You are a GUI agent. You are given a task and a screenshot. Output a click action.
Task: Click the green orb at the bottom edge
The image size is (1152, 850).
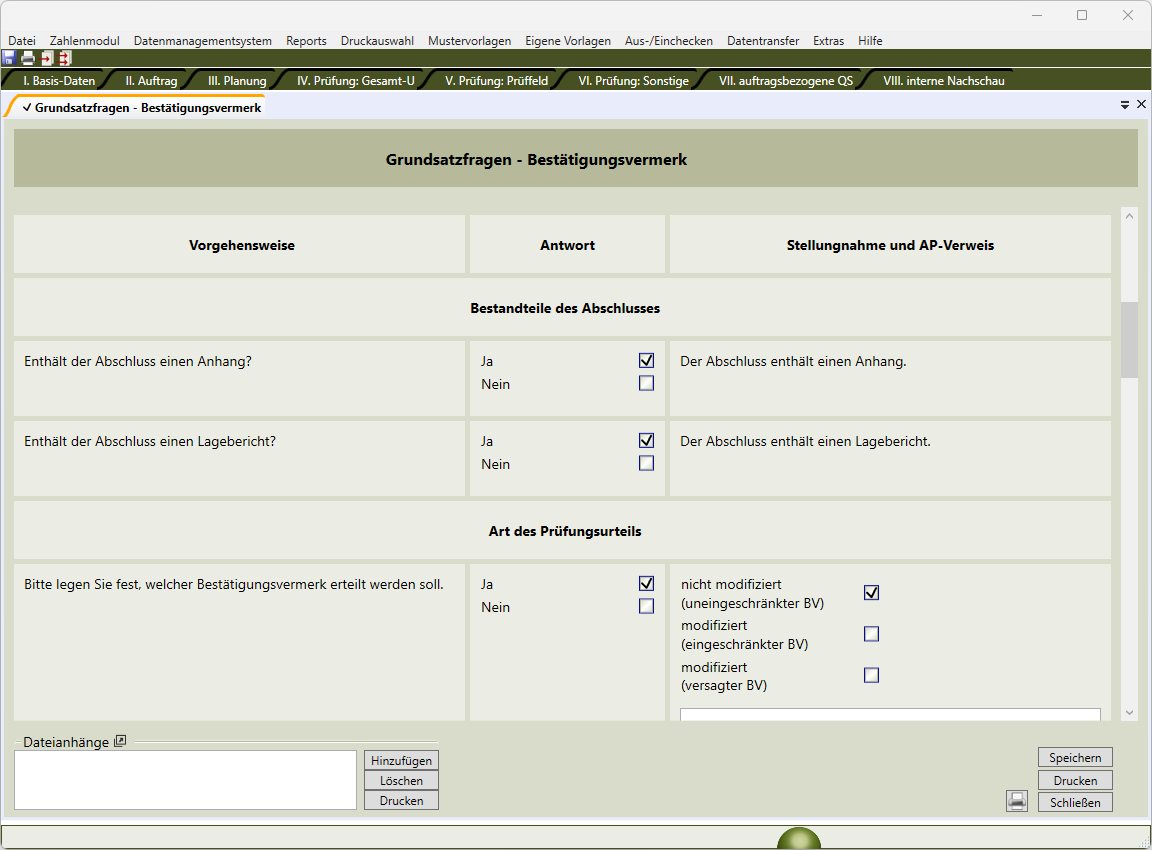tap(798, 839)
